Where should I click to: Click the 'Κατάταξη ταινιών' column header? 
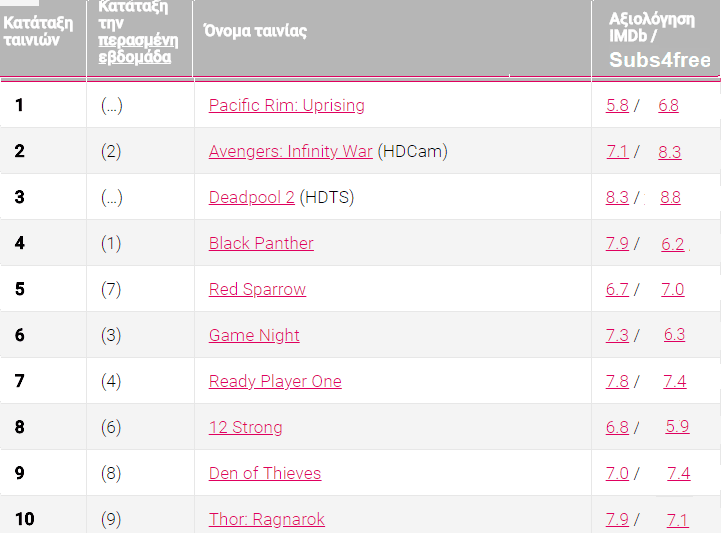[x=38, y=31]
